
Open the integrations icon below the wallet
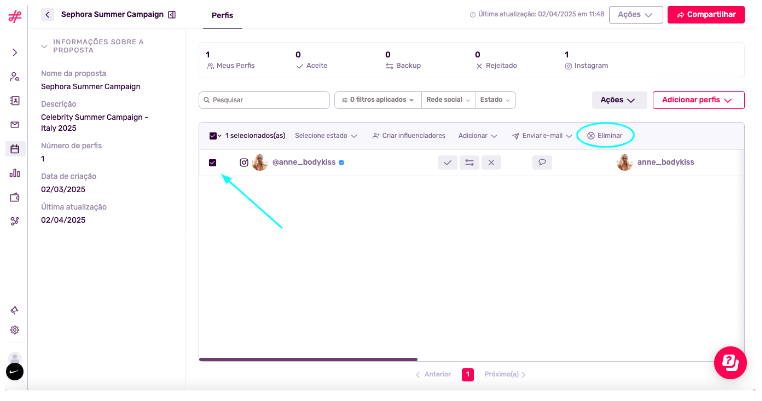pos(15,221)
